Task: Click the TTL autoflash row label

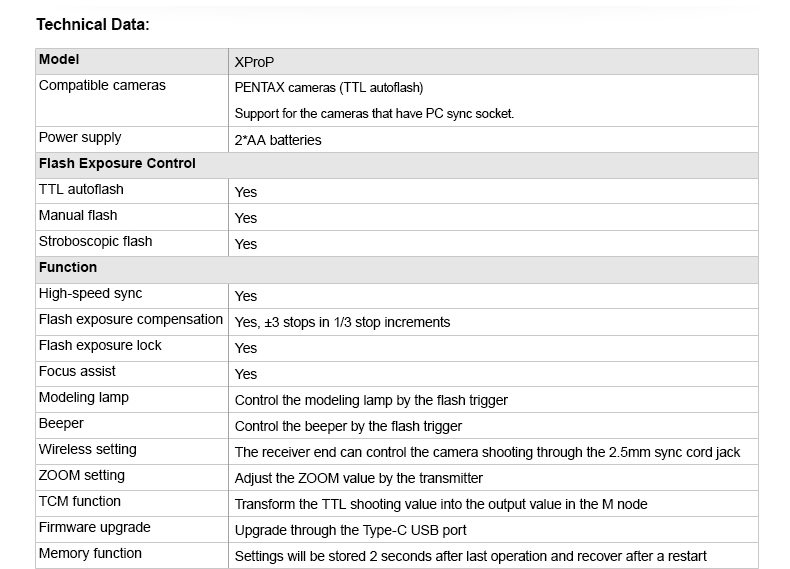Action: (x=81, y=190)
